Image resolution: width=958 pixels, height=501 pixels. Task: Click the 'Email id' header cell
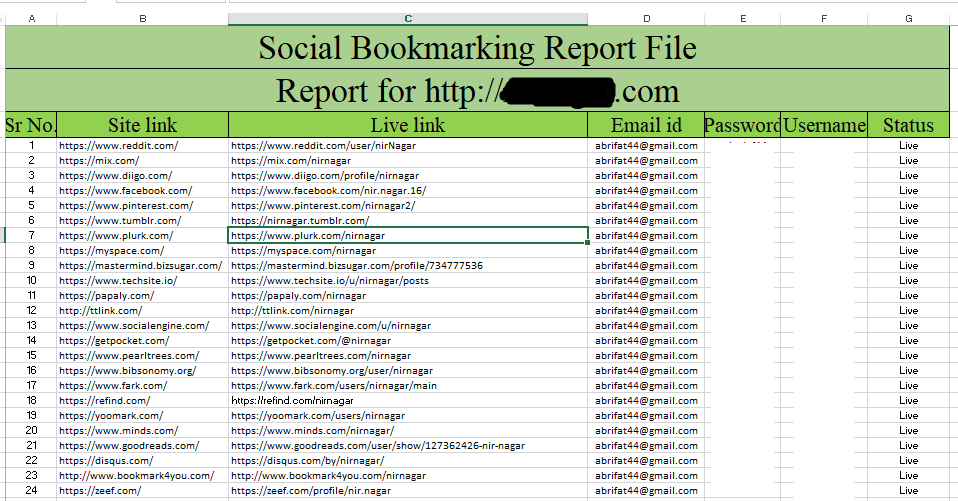coord(646,125)
